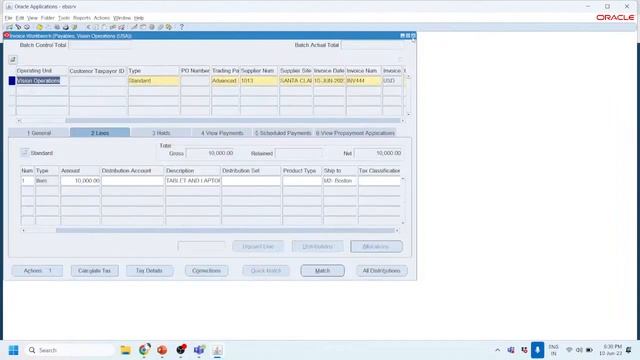
Task: Click the Find (flashlight) toolbar icon
Action: click(18, 27)
